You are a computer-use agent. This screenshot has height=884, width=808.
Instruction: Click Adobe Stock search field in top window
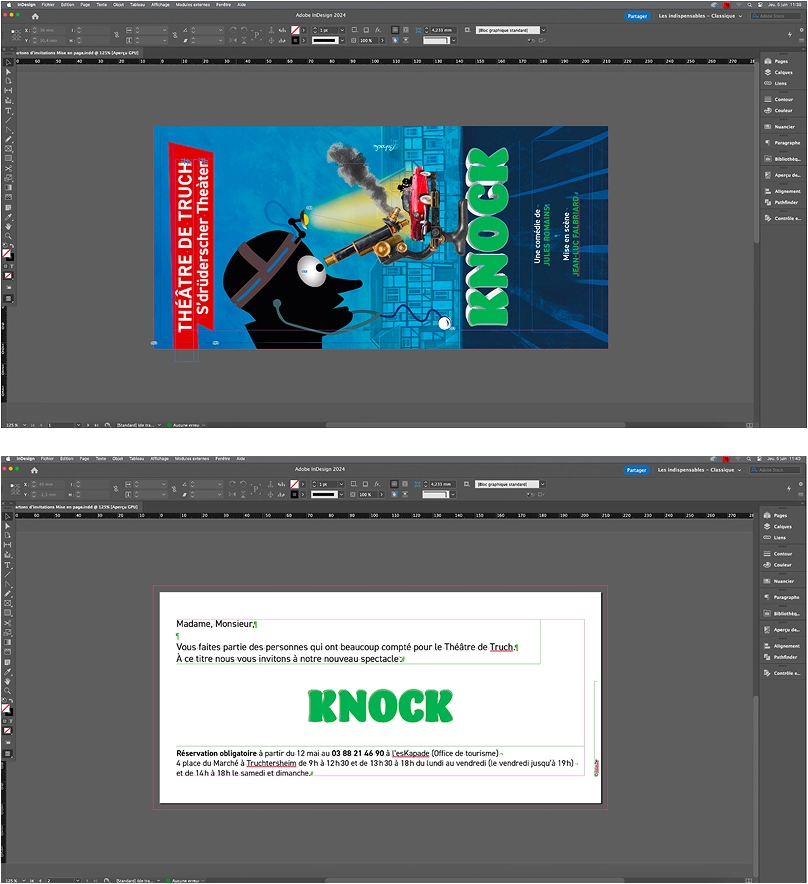coord(776,16)
